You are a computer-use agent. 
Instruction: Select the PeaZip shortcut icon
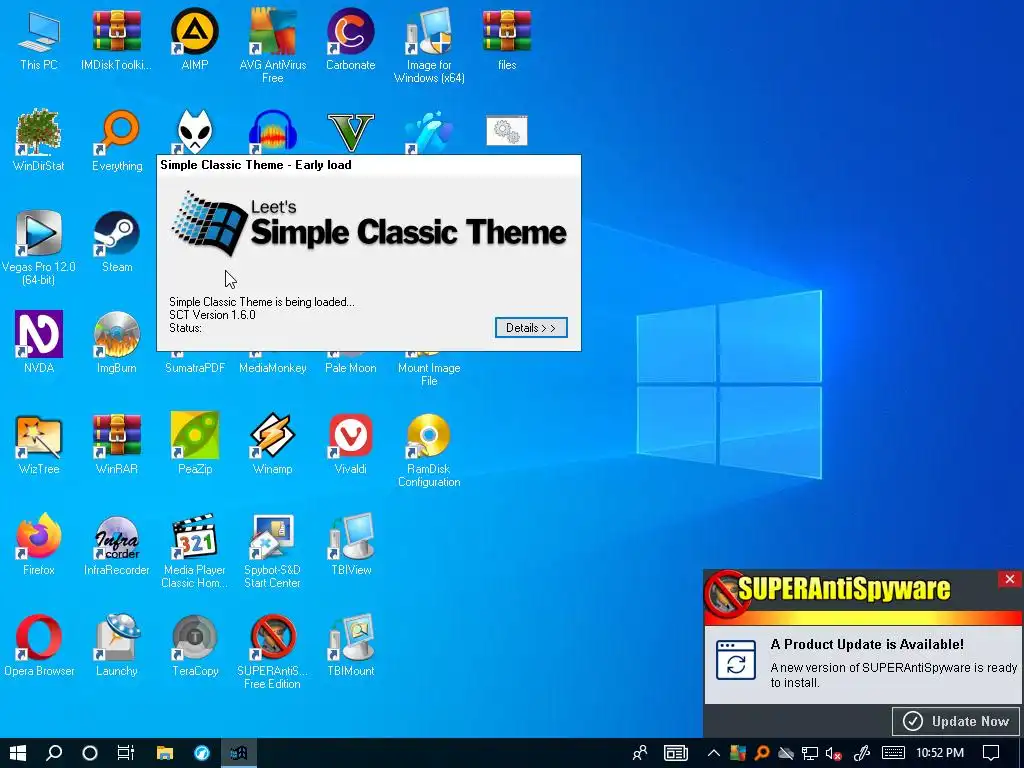195,435
